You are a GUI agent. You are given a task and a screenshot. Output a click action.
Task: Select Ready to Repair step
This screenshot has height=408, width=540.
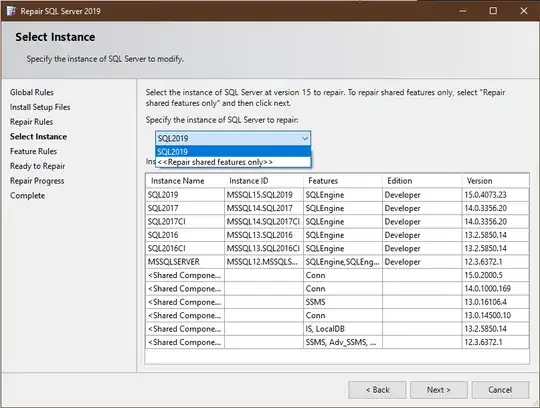point(37,166)
